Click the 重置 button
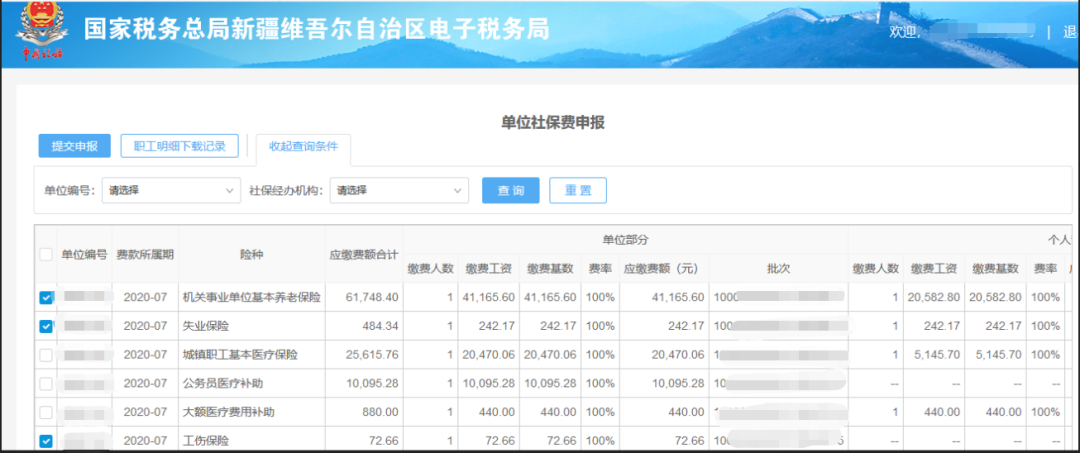The image size is (1080, 453). click(578, 191)
